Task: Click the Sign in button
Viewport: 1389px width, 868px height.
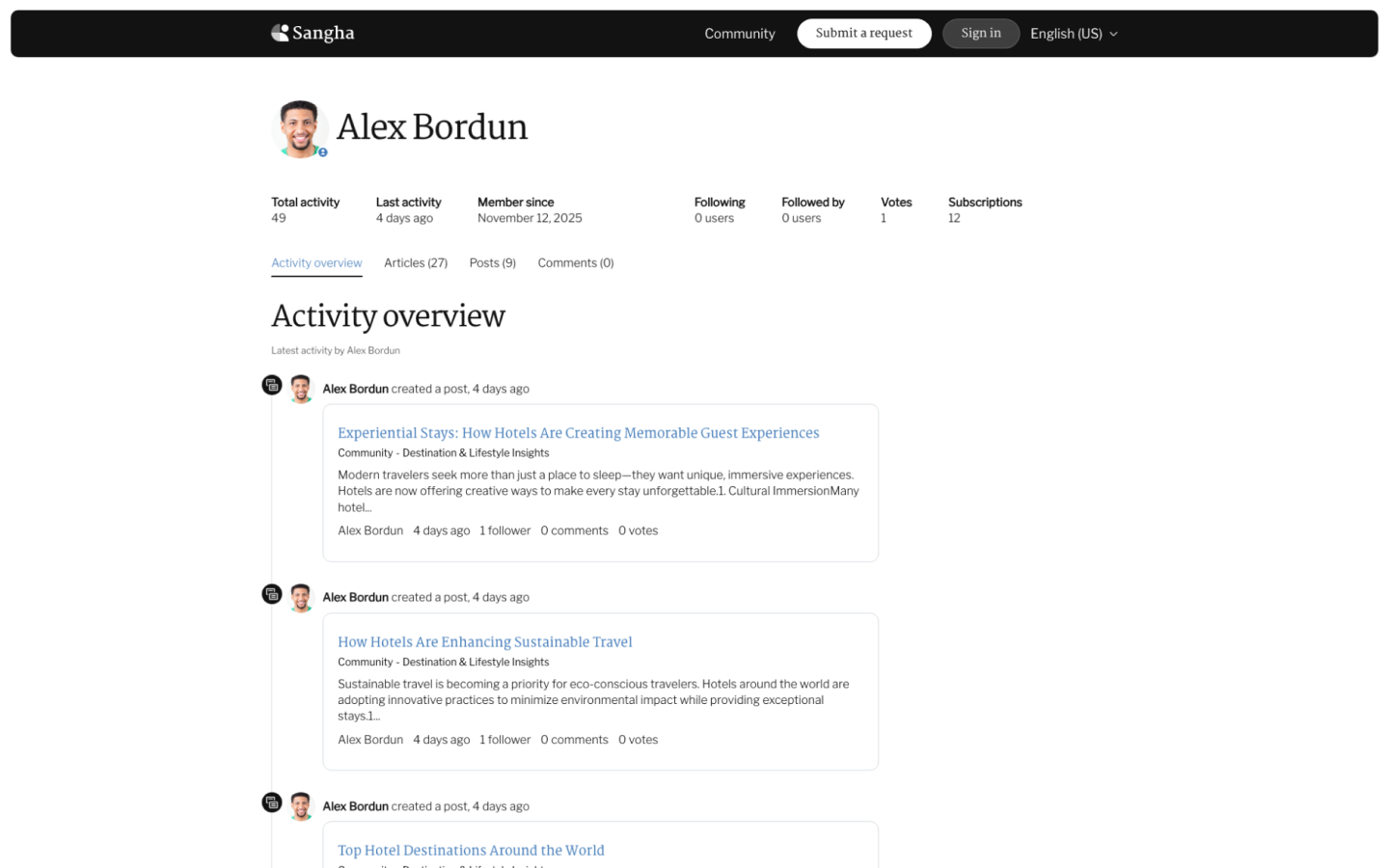Action: [980, 34]
